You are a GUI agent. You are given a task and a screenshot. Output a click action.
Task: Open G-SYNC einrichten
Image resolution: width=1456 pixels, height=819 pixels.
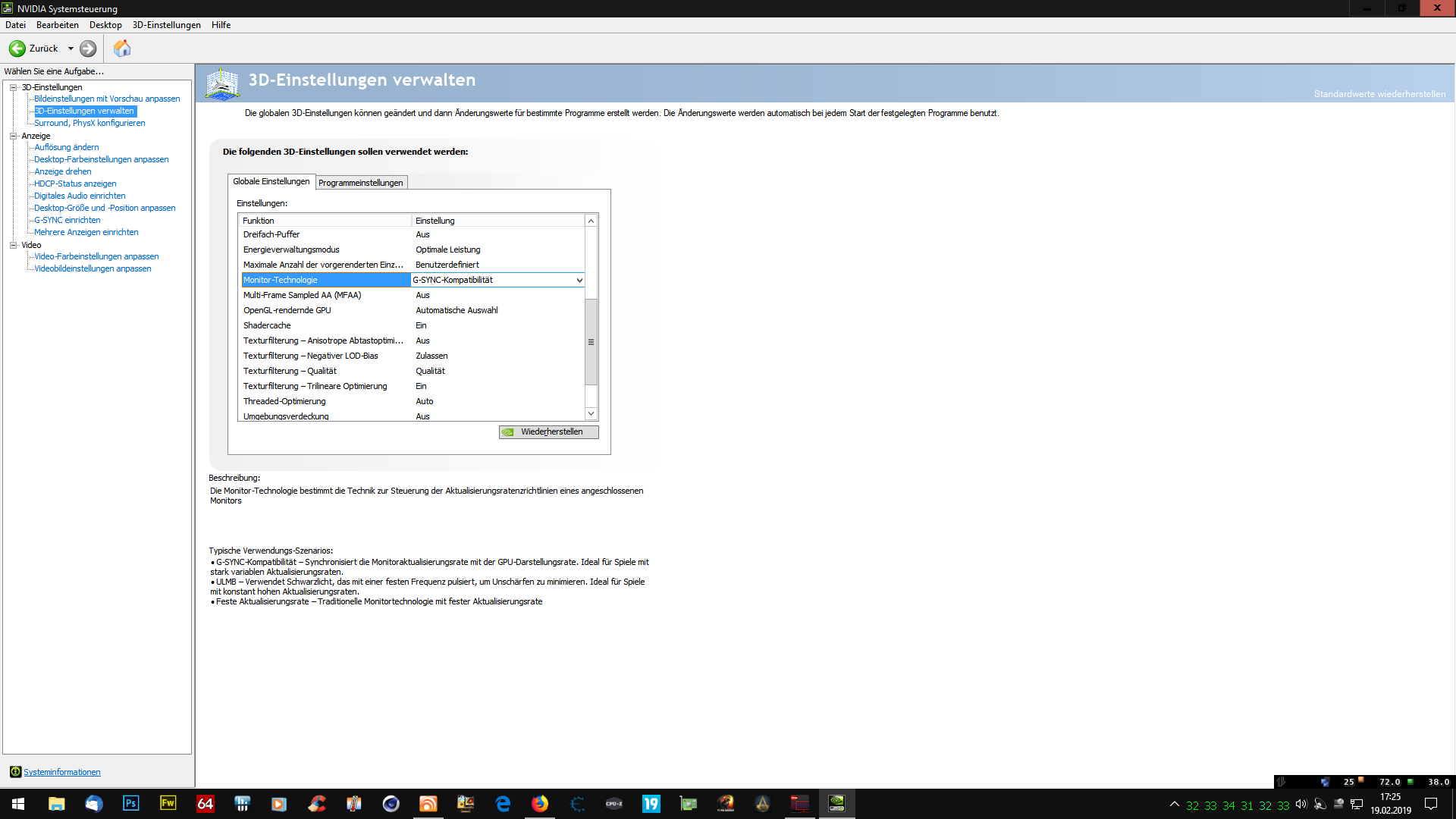[67, 220]
